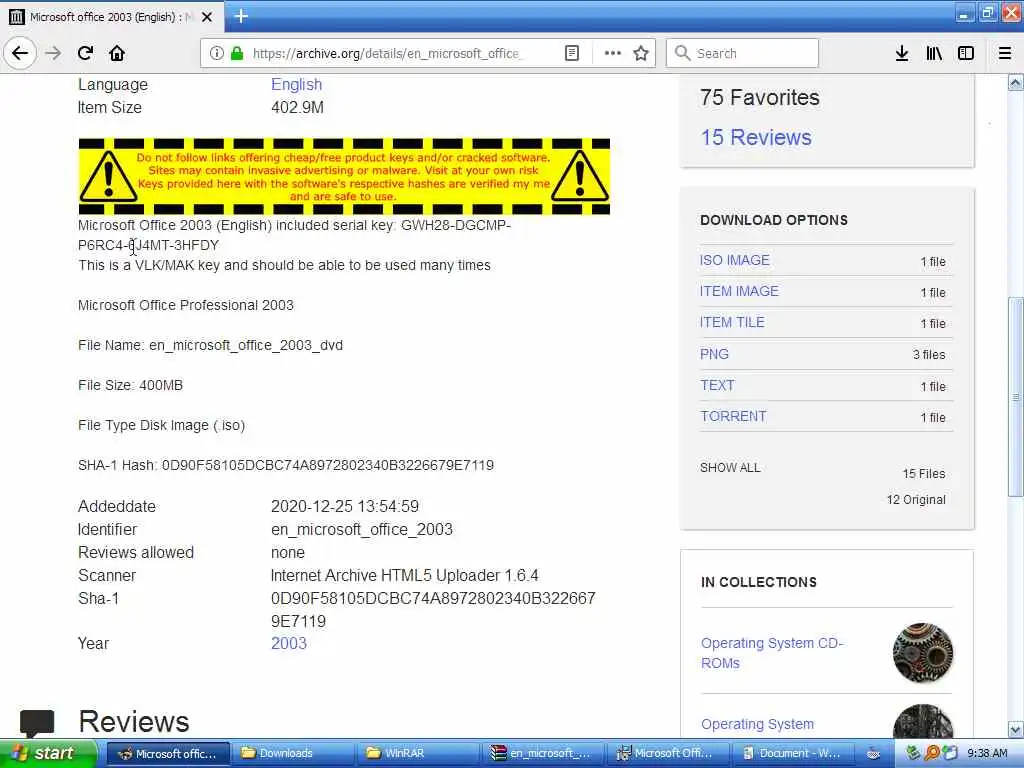Close the Microsoft office 2003 tab
The width and height of the screenshot is (1024, 768).
tap(207, 17)
